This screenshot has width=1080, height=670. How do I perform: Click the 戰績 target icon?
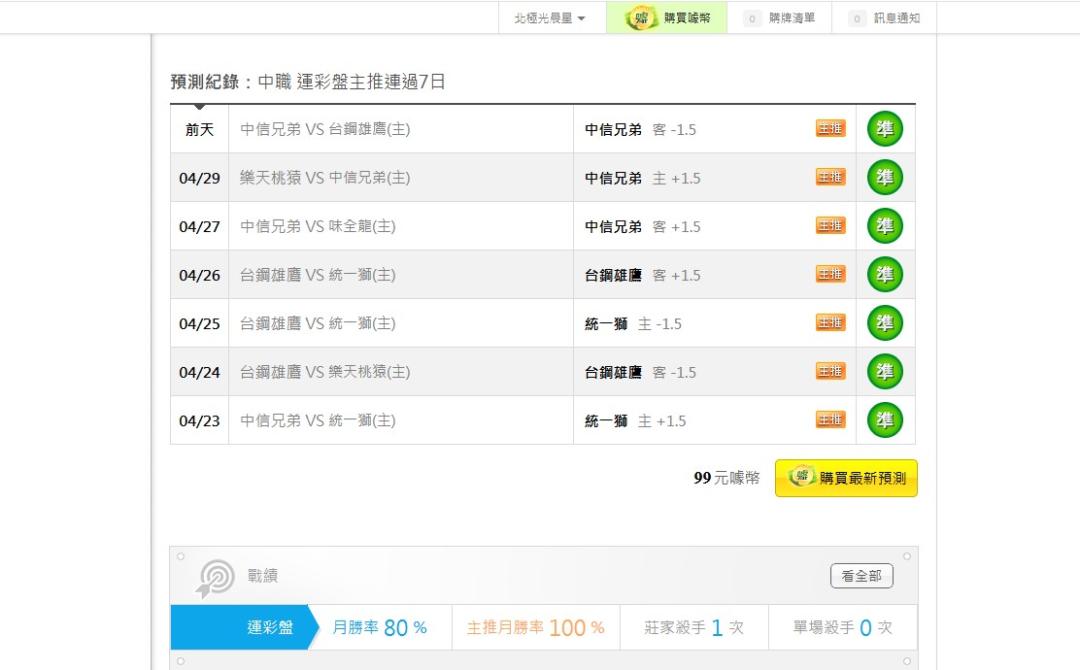[216, 577]
